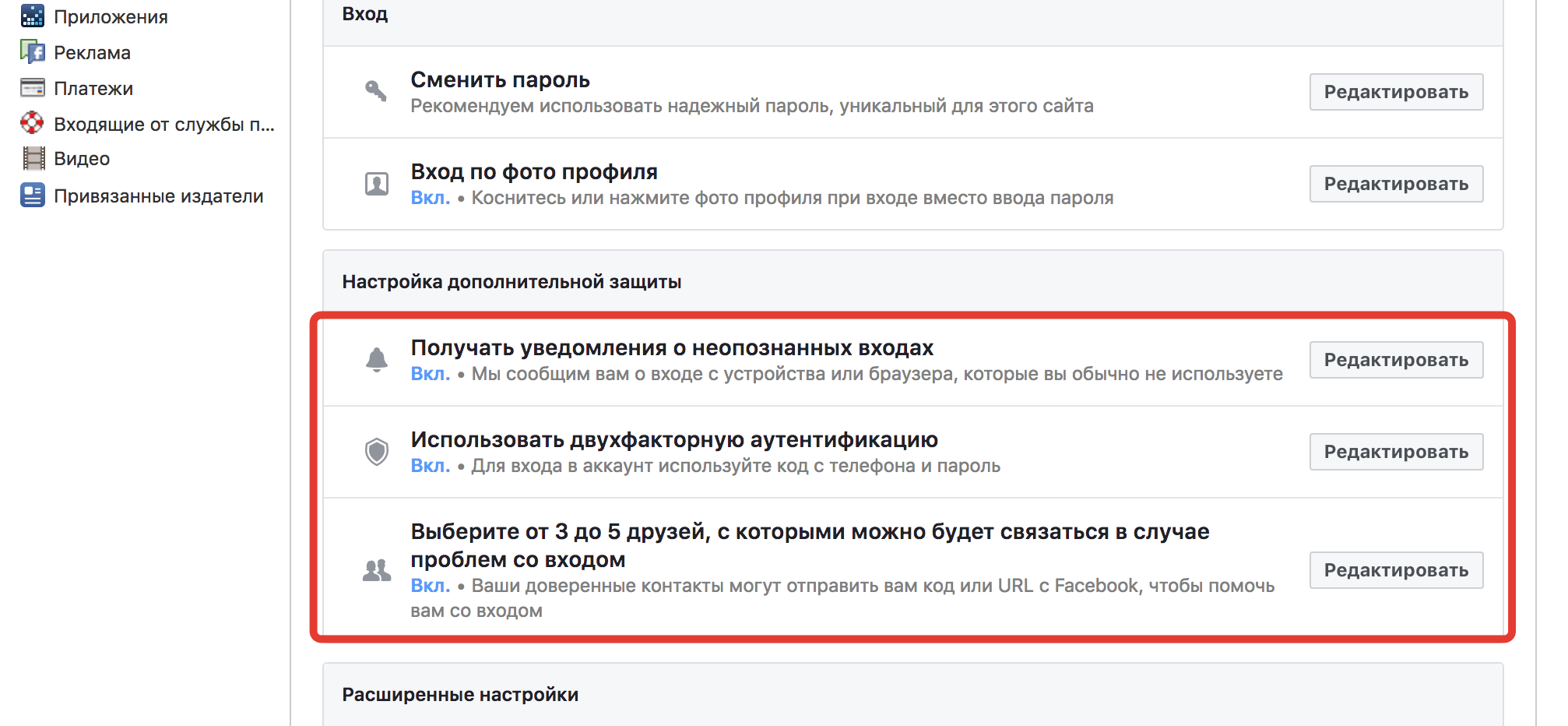Click Вкл. status under trusted contacts
This screenshot has width=1568, height=726.
431,586
